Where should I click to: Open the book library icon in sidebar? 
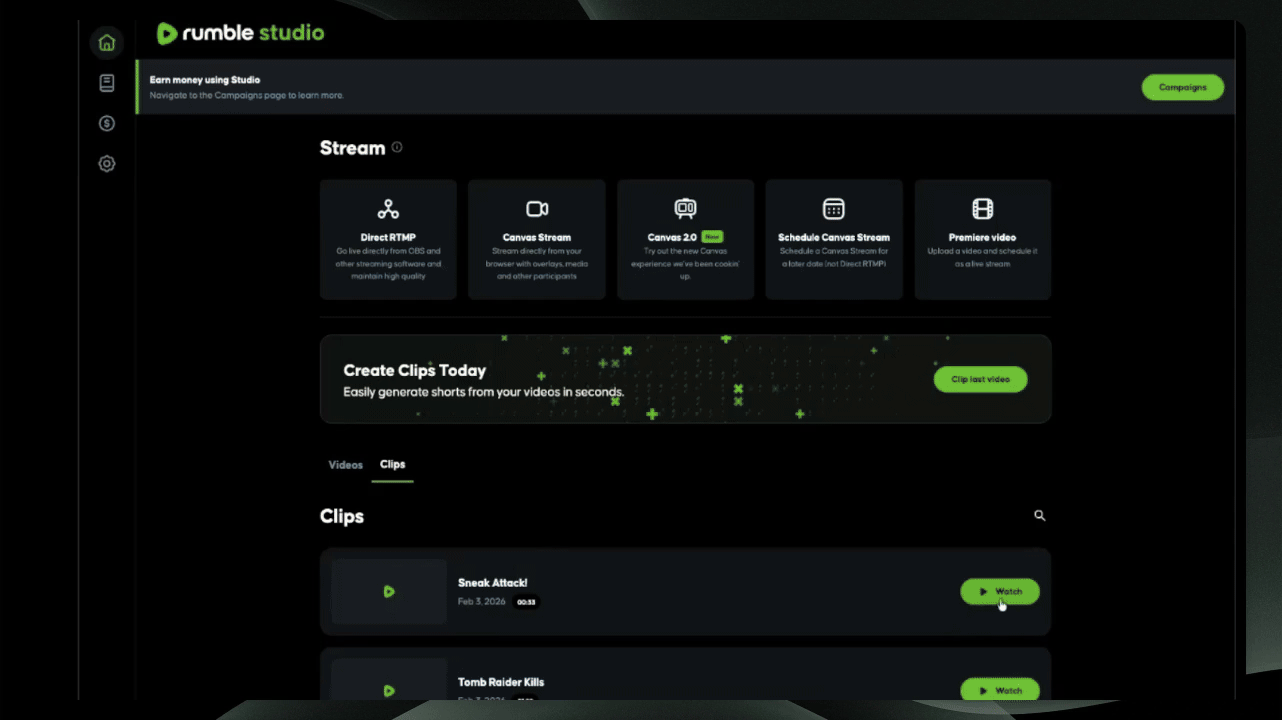click(107, 83)
